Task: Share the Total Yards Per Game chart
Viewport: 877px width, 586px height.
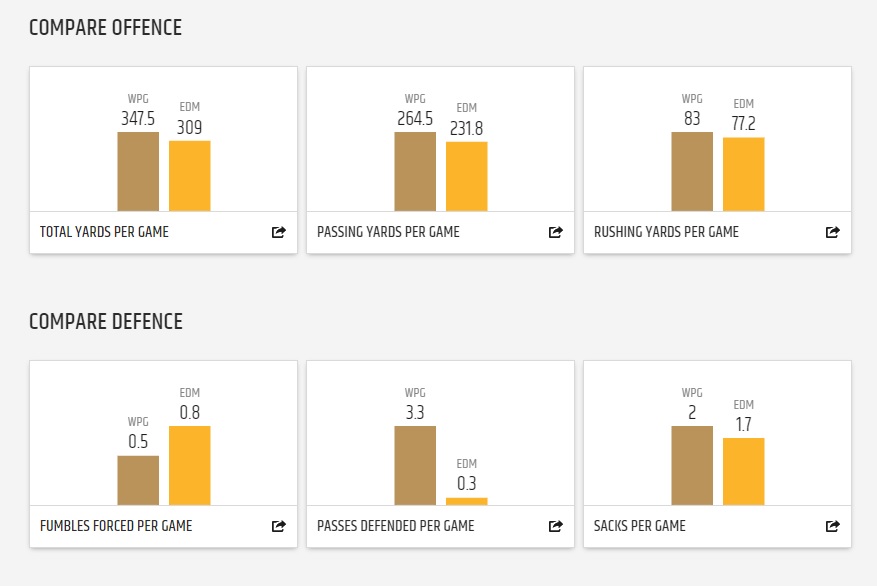Action: pos(278,232)
